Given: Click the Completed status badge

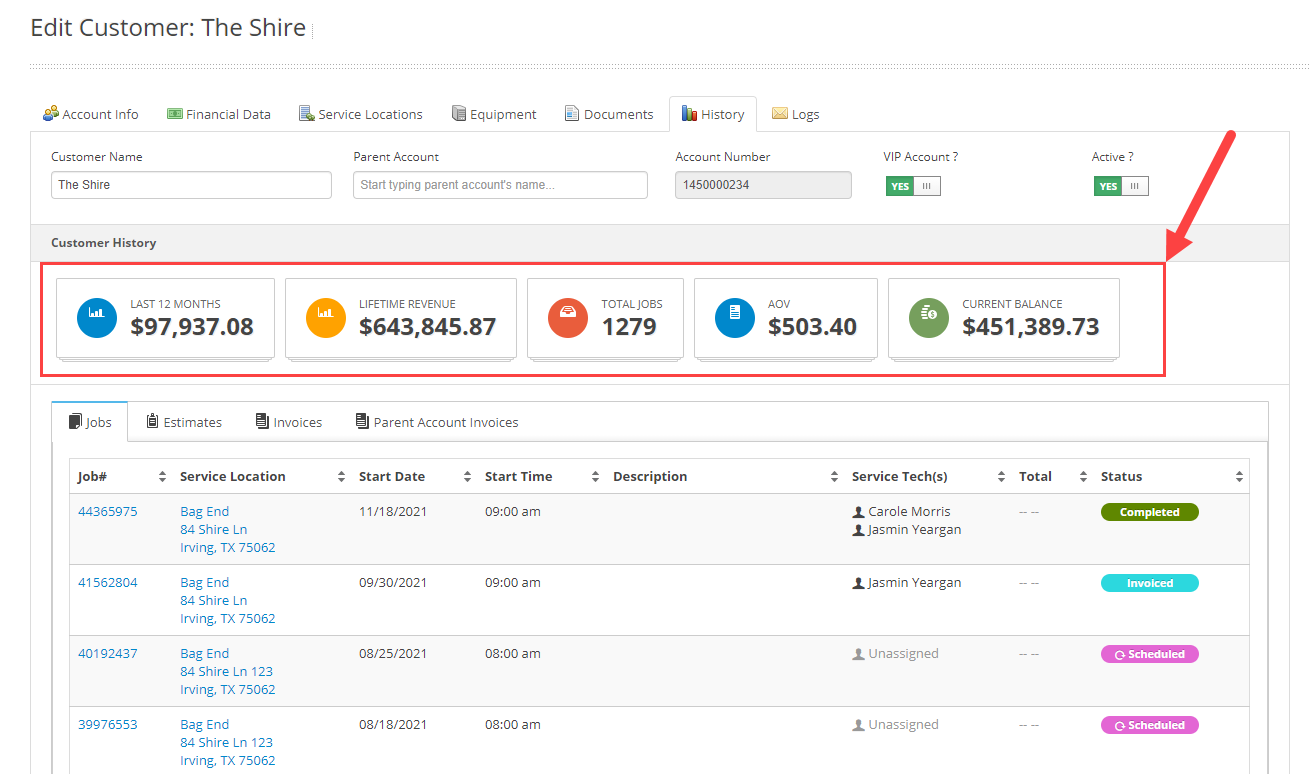Looking at the screenshot, I should click(1150, 512).
